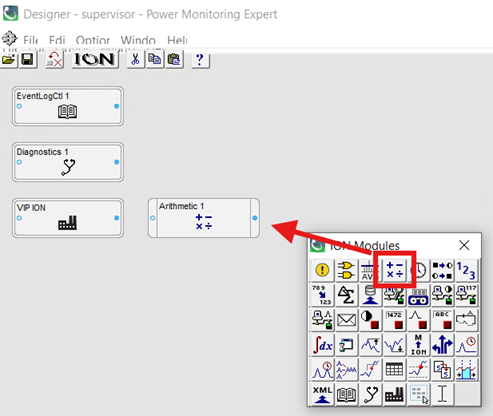
Task: Pick the sigma with triangle module icon
Action: point(346,295)
